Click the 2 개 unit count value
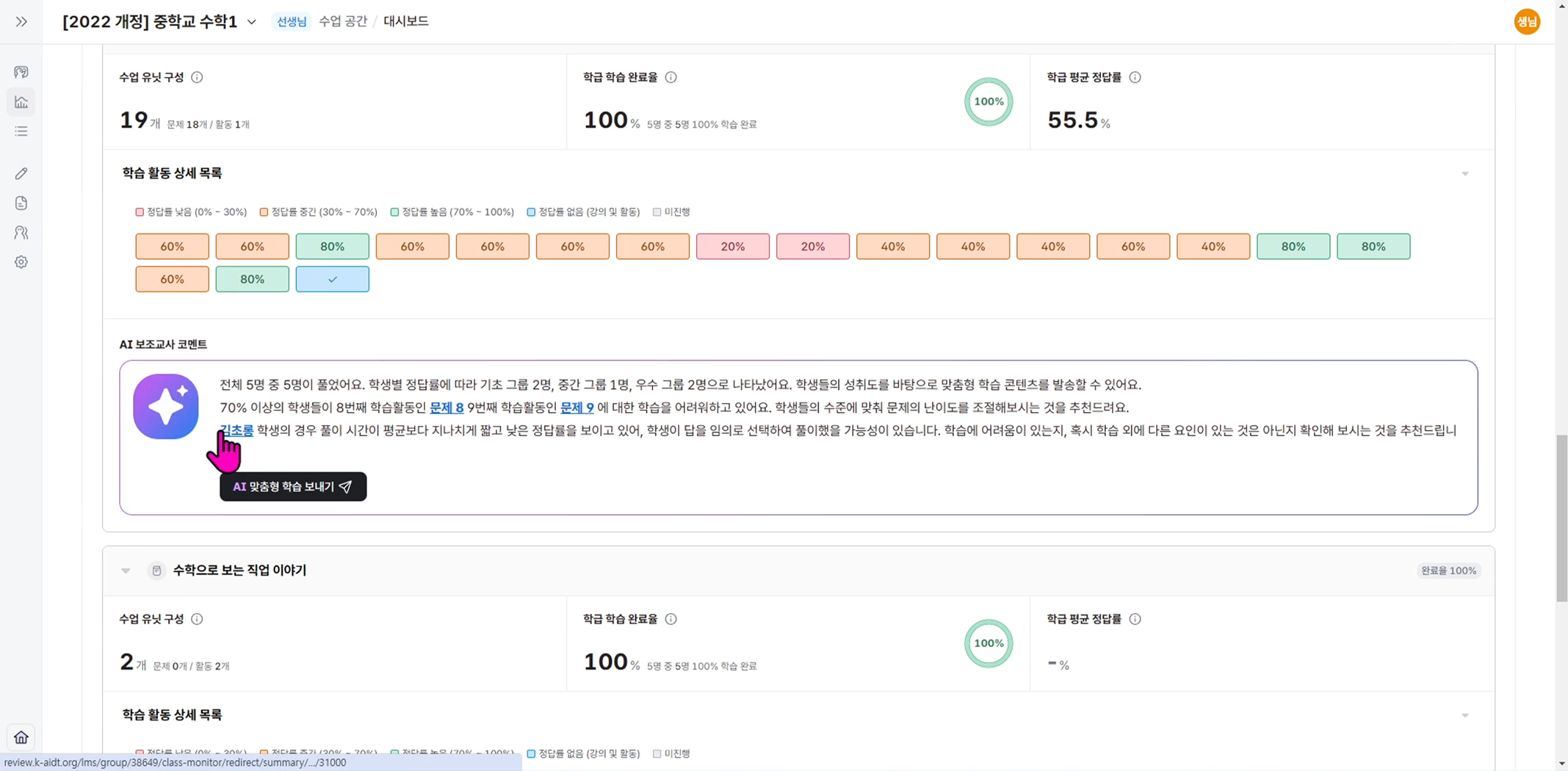Viewport: 1568px width, 771px height. (x=133, y=662)
